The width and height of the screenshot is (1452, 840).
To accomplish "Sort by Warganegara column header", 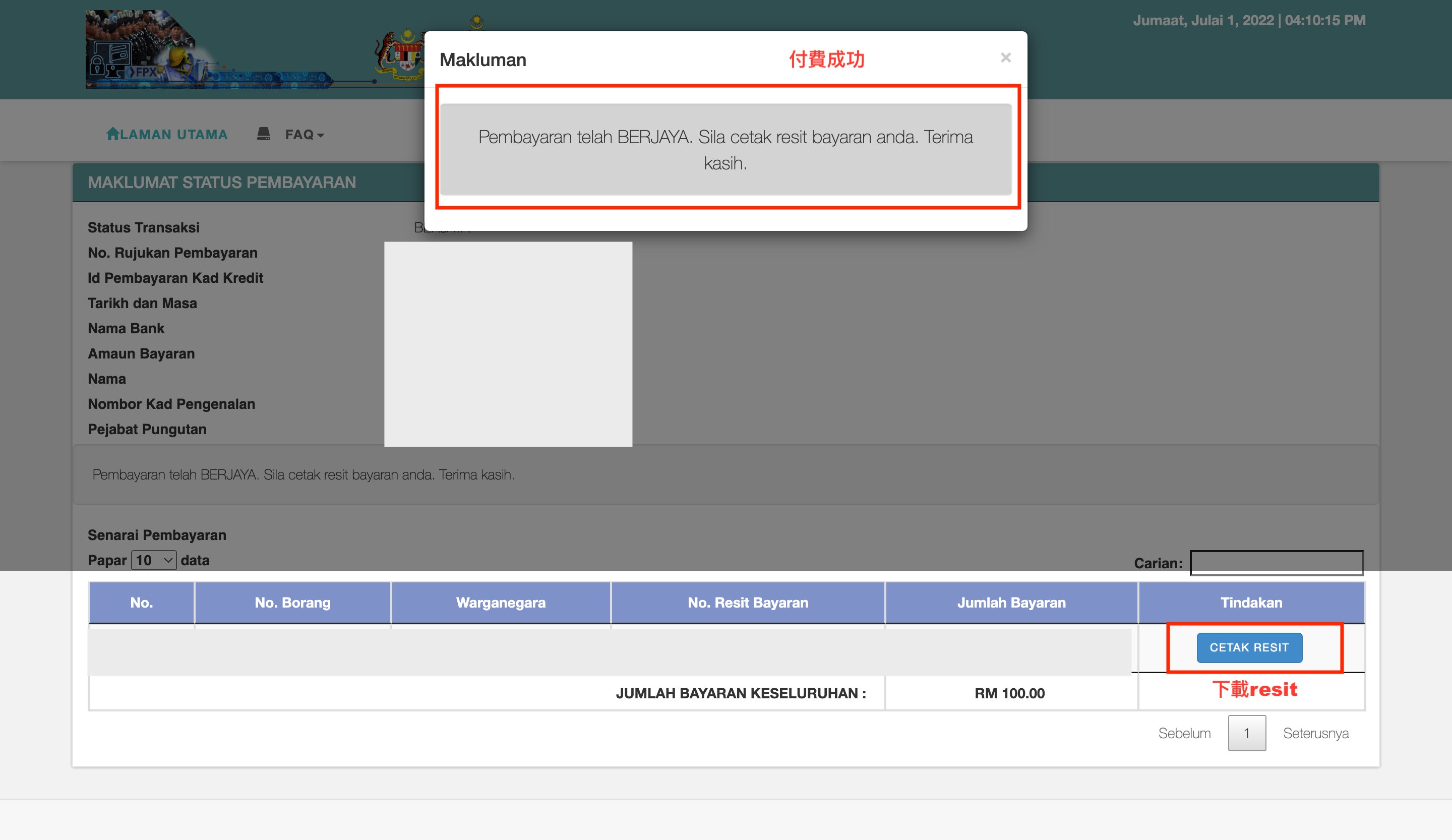I will pyautogui.click(x=501, y=602).
